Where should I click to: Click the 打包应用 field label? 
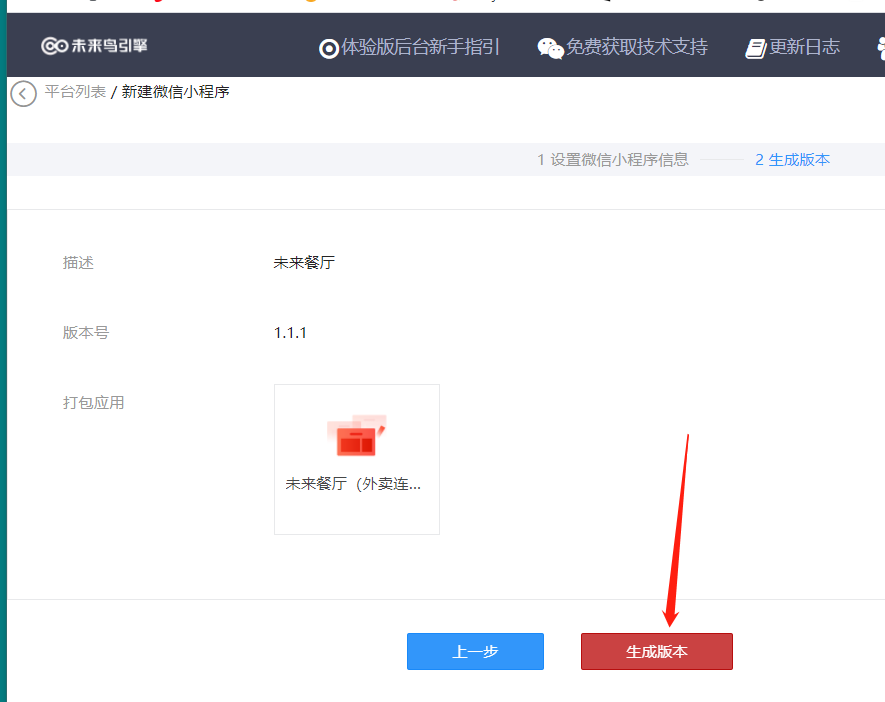[93, 402]
